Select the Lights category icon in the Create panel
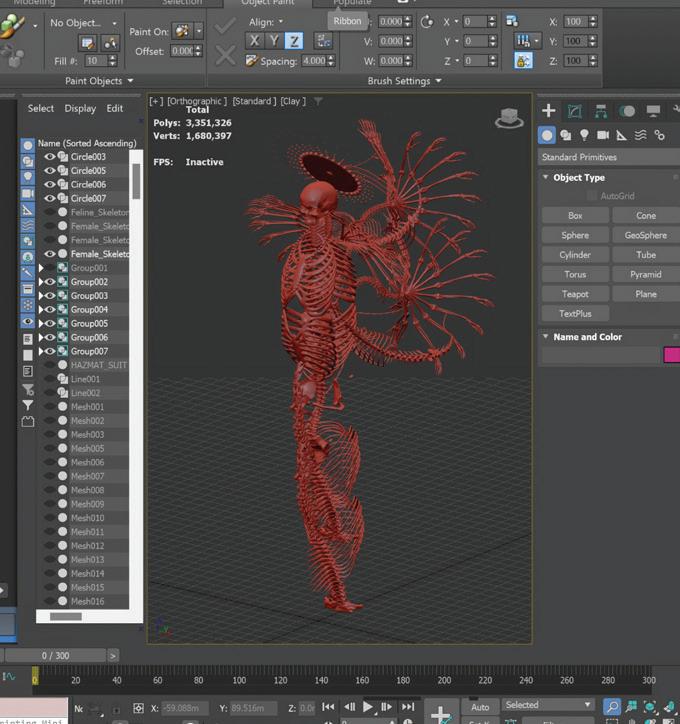 click(x=584, y=135)
